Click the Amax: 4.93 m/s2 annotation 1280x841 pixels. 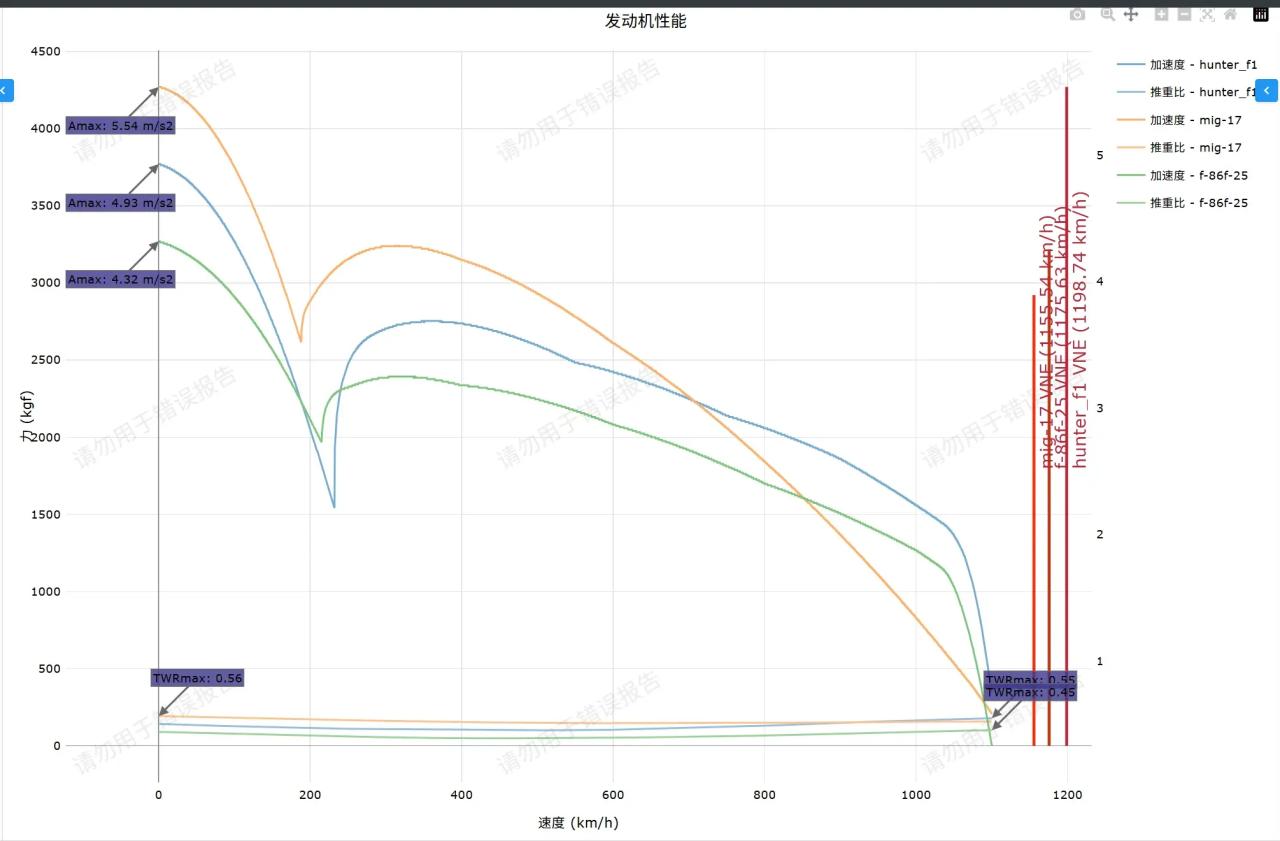(121, 203)
